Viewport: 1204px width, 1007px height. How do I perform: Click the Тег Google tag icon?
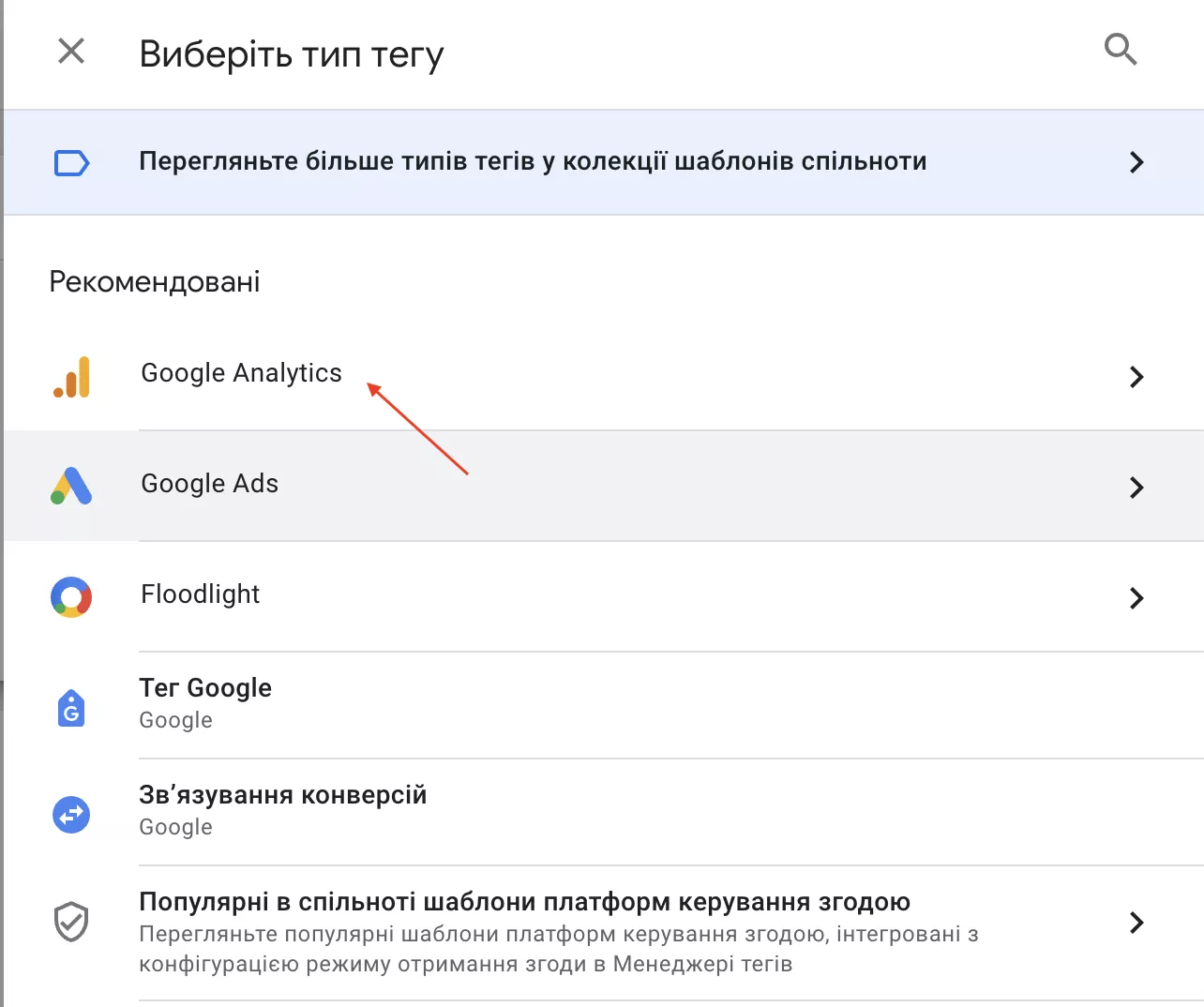click(x=71, y=708)
